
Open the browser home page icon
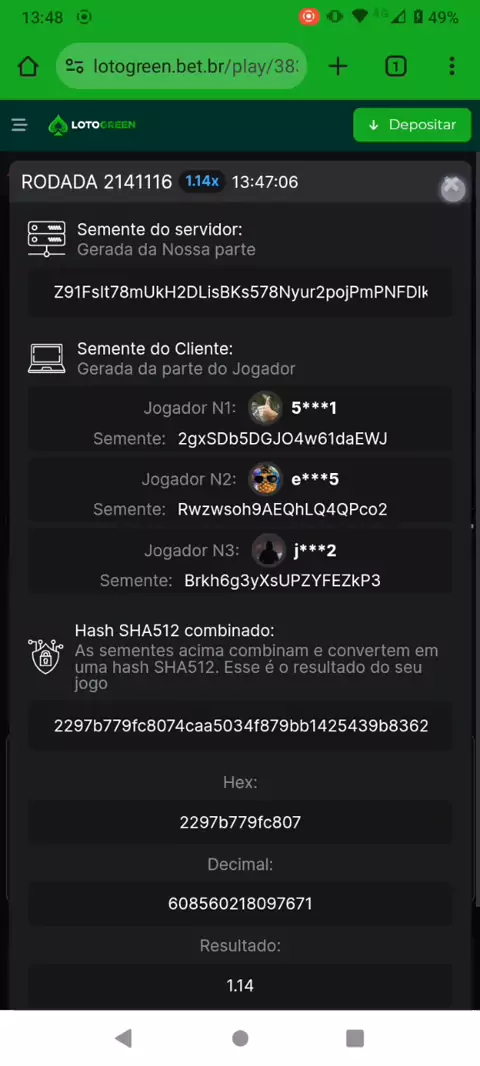coord(28,66)
